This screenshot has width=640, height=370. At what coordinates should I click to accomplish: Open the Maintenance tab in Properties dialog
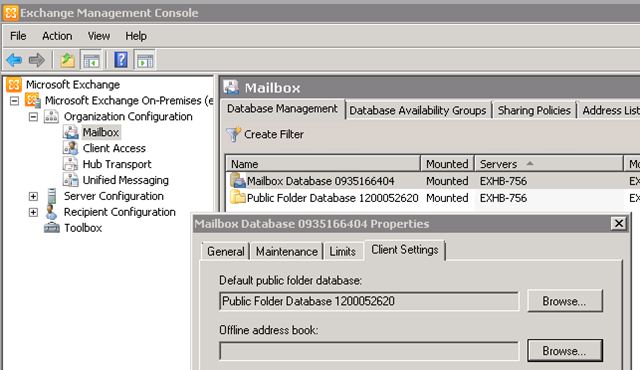[287, 251]
